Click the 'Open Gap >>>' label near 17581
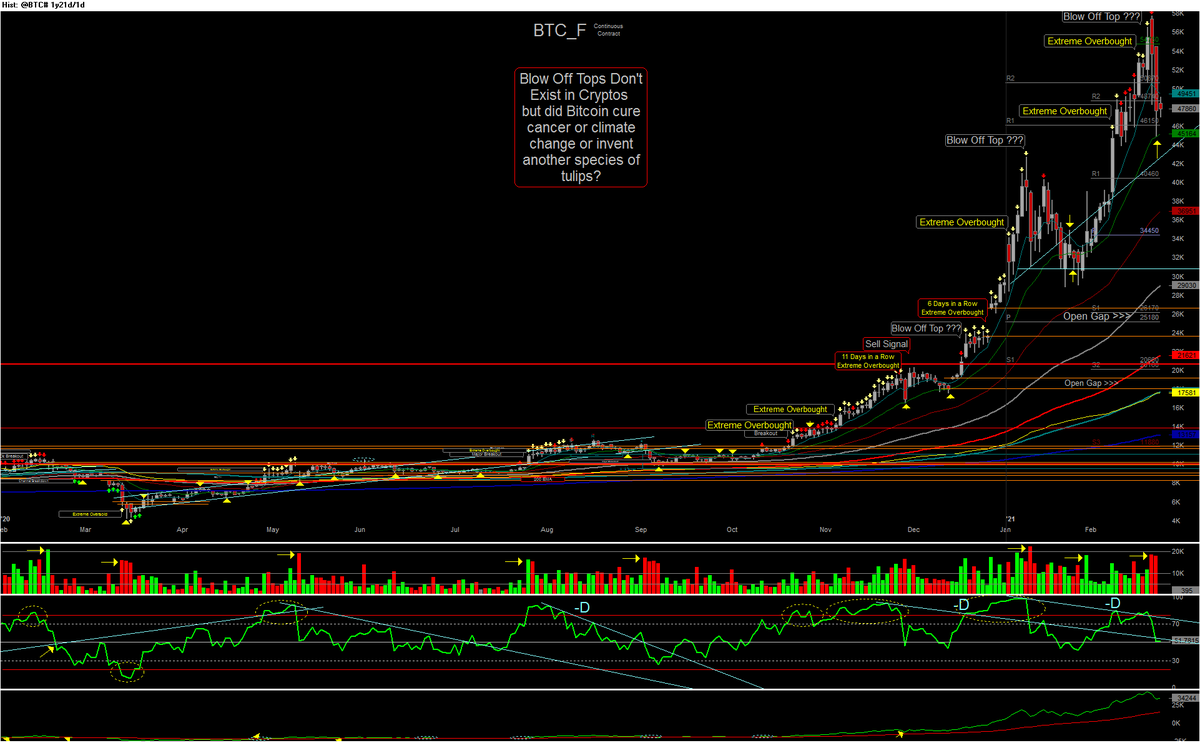 [1091, 383]
